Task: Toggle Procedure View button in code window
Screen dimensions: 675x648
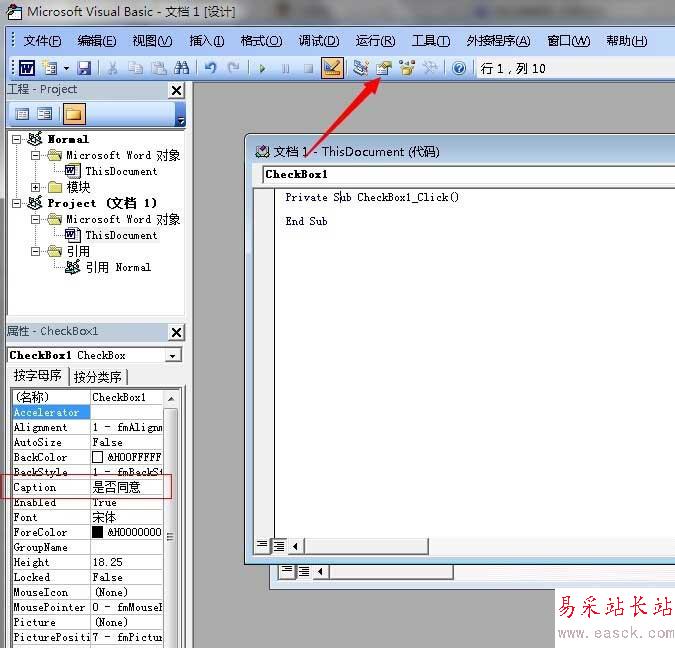Action: [262, 546]
